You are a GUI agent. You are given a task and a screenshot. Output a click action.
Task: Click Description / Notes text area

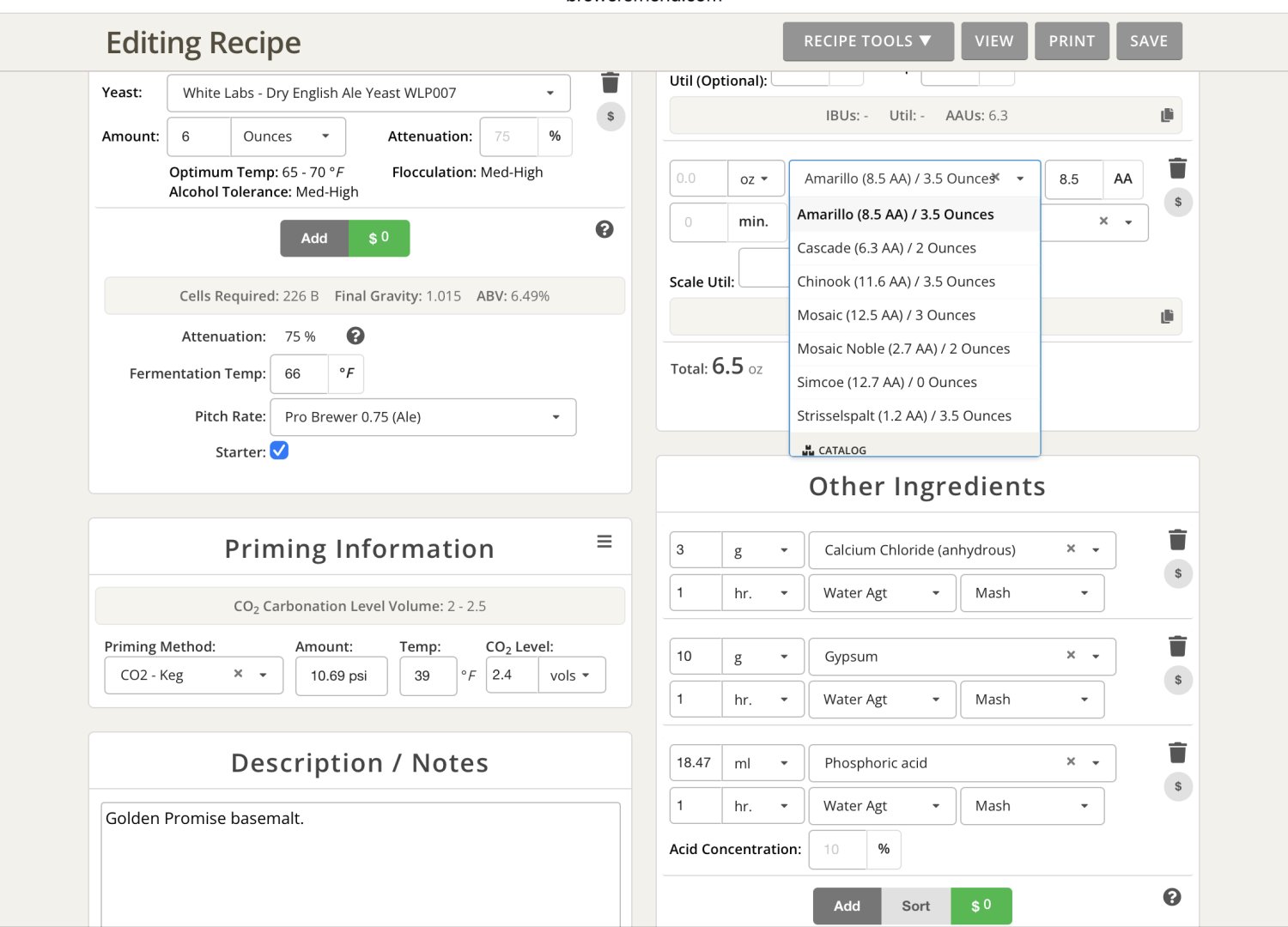coord(360,863)
